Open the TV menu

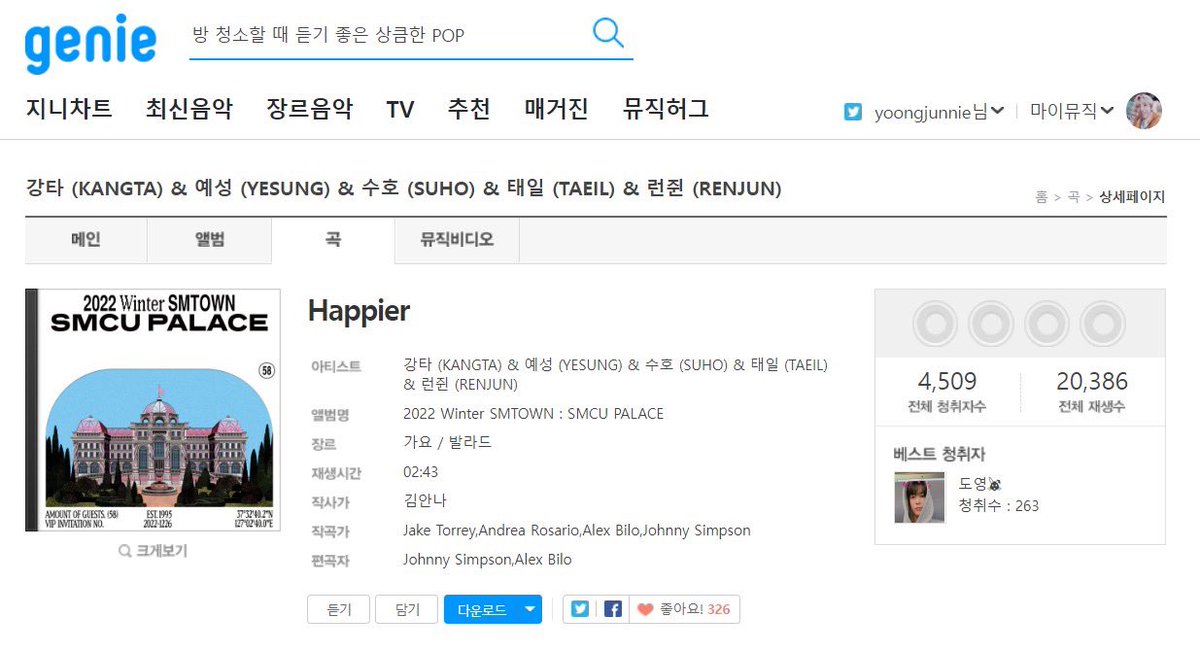pos(400,109)
